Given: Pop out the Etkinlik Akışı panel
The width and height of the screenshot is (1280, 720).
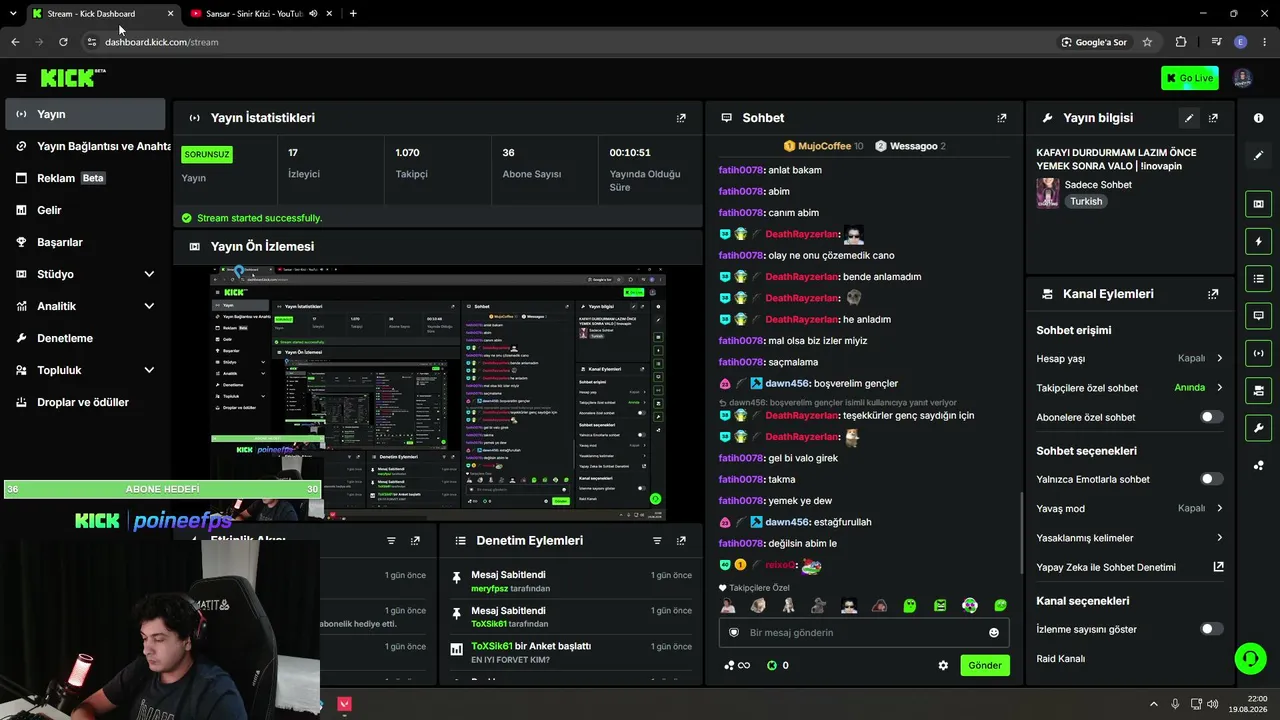Looking at the screenshot, I should (x=415, y=541).
